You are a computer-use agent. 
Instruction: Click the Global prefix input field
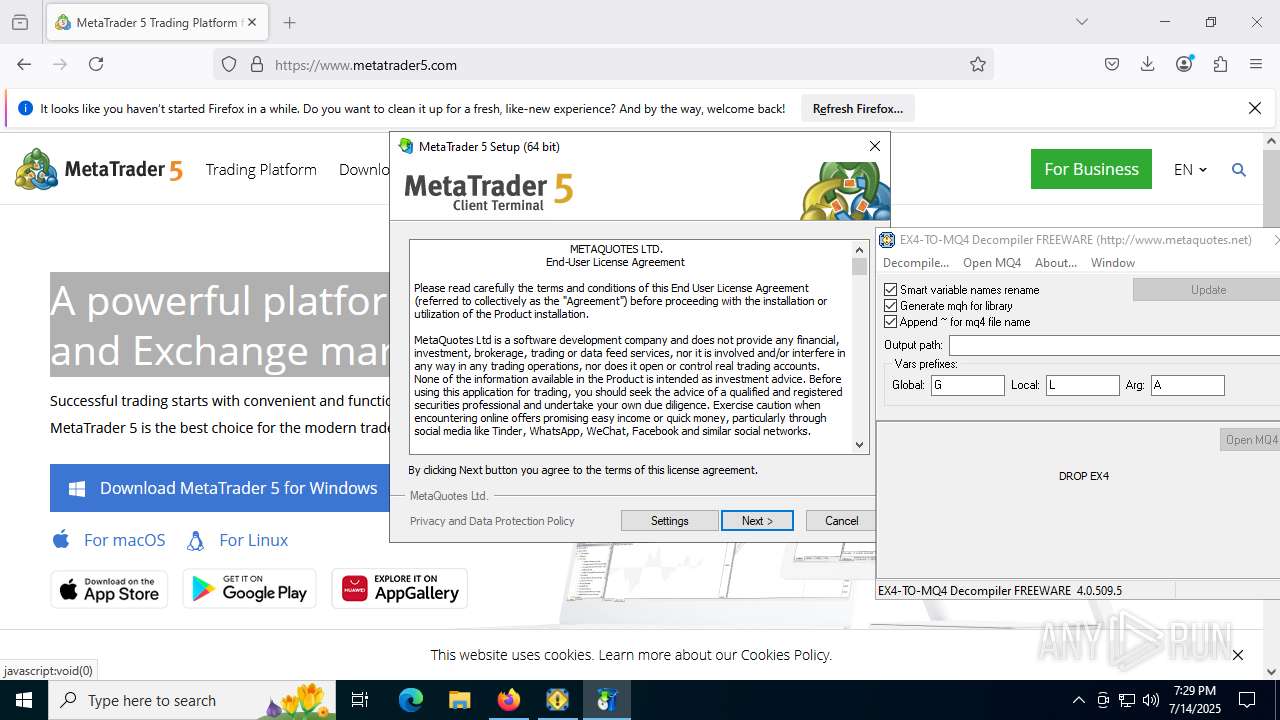point(968,385)
